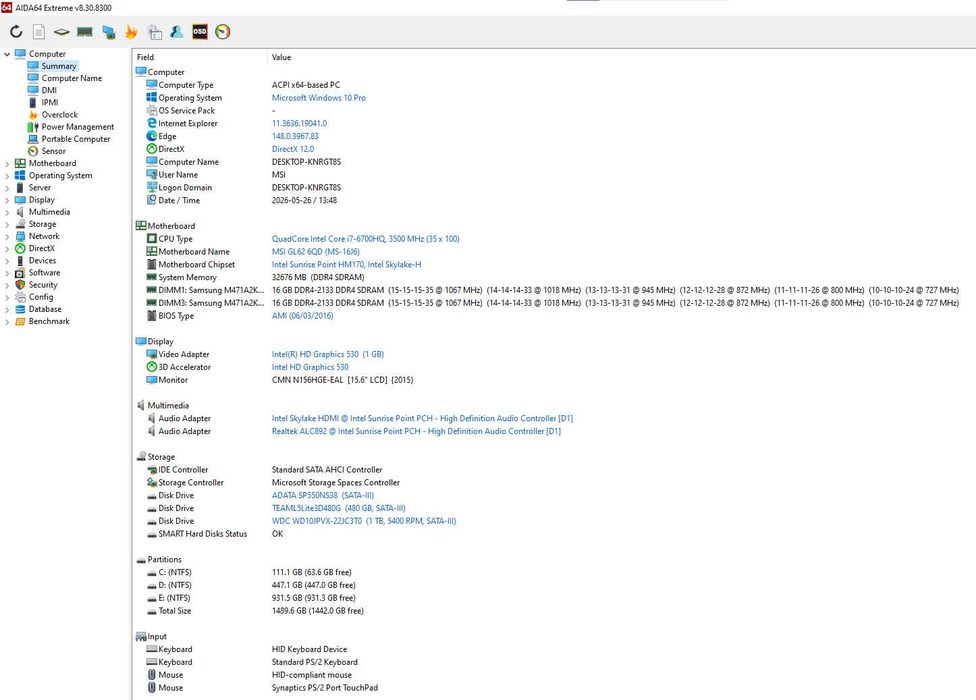Click the gauge benchmark toolbar icon
This screenshot has width=976, height=700.
[223, 32]
